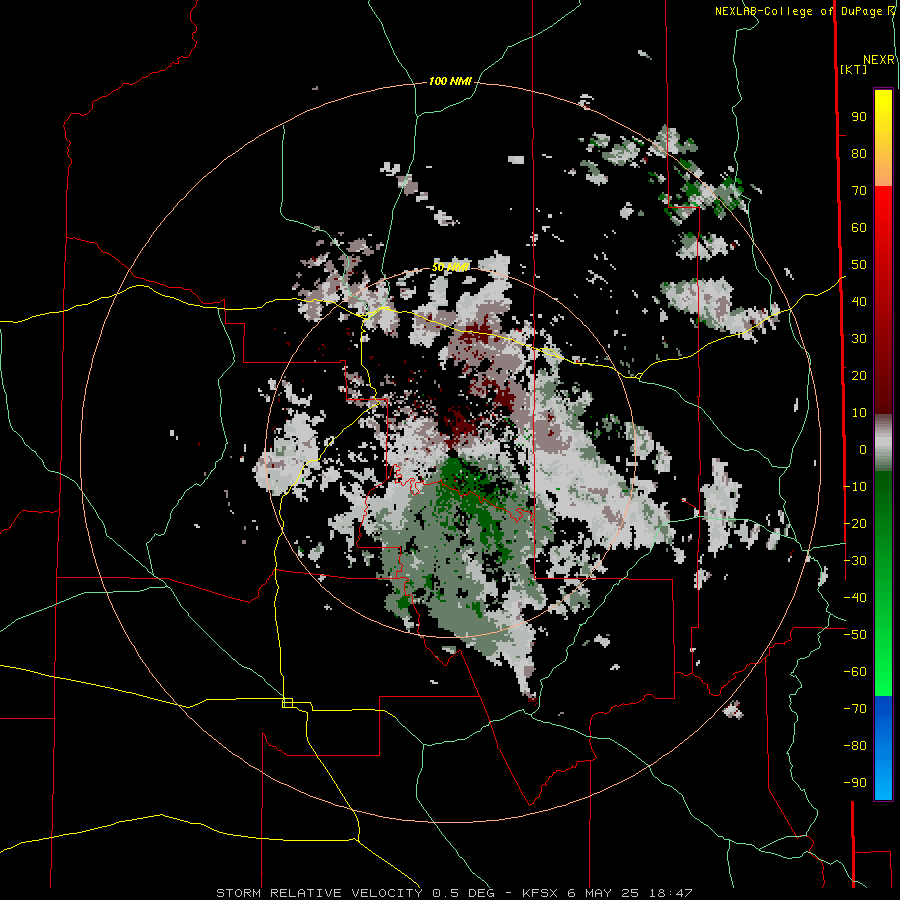Select the -20 value on velocity scale
Image resolution: width=900 pixels, height=900 pixels.
[x=855, y=523]
